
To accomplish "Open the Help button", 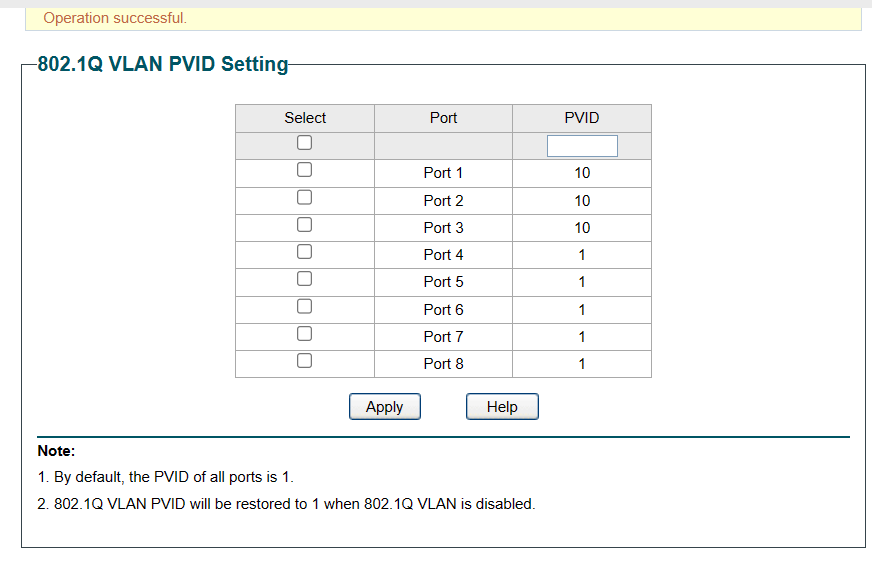I will [x=502, y=407].
